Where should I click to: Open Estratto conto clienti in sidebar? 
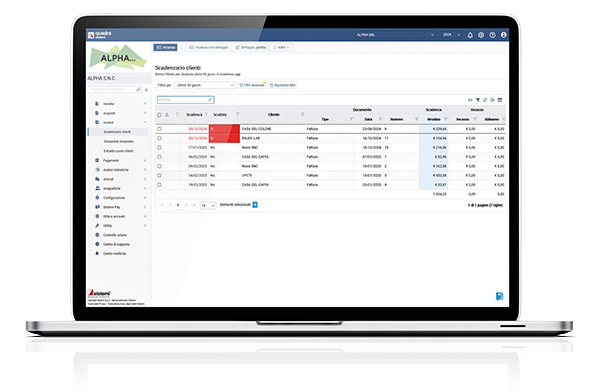pyautogui.click(x=119, y=151)
